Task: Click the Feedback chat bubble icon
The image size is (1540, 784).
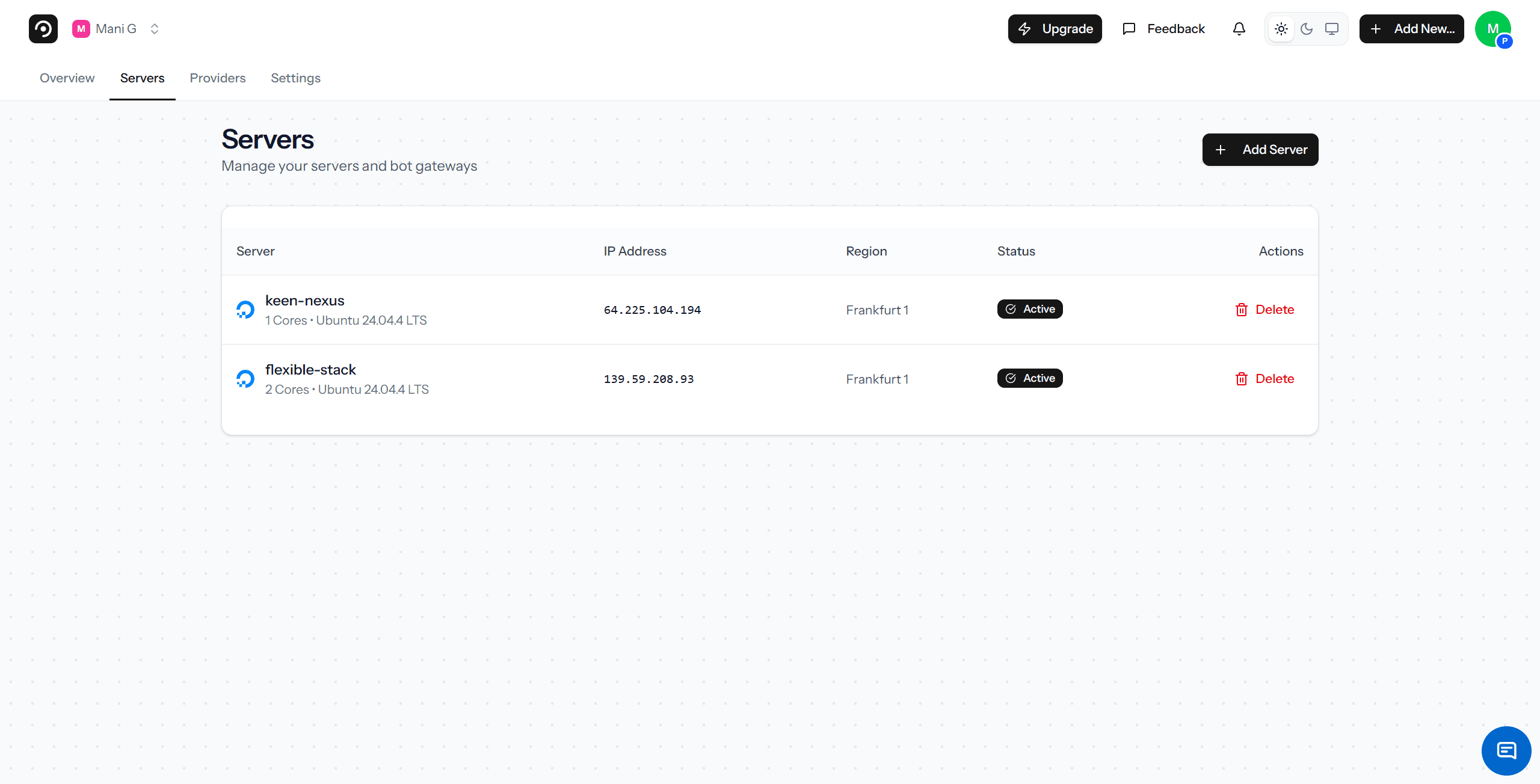Action: click(1129, 28)
